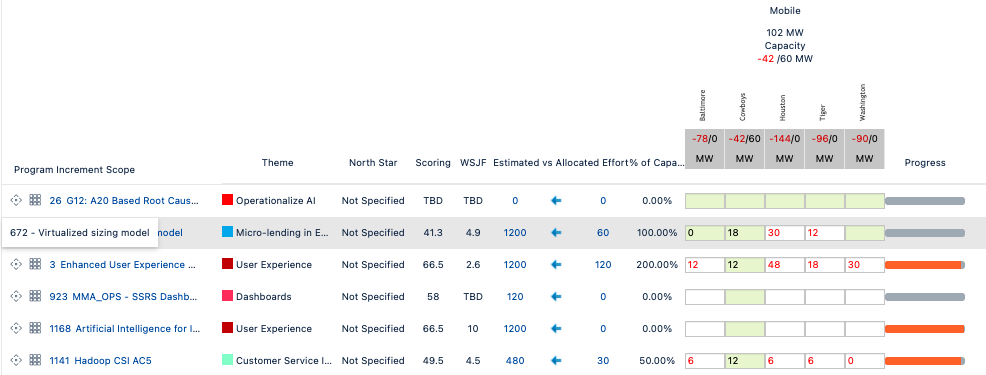This screenshot has width=986, height=375.
Task: Click the blue arrow in Operationalize AI row
Action: [x=556, y=201]
